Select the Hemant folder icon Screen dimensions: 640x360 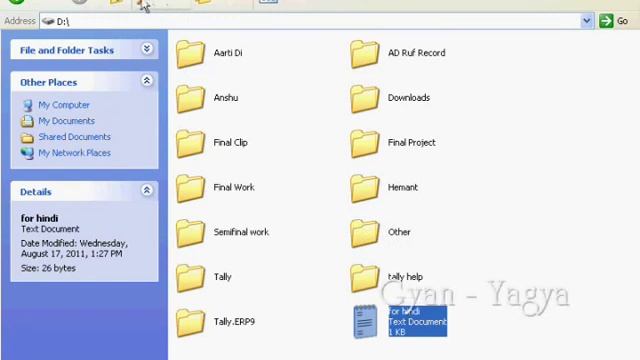tap(364, 188)
